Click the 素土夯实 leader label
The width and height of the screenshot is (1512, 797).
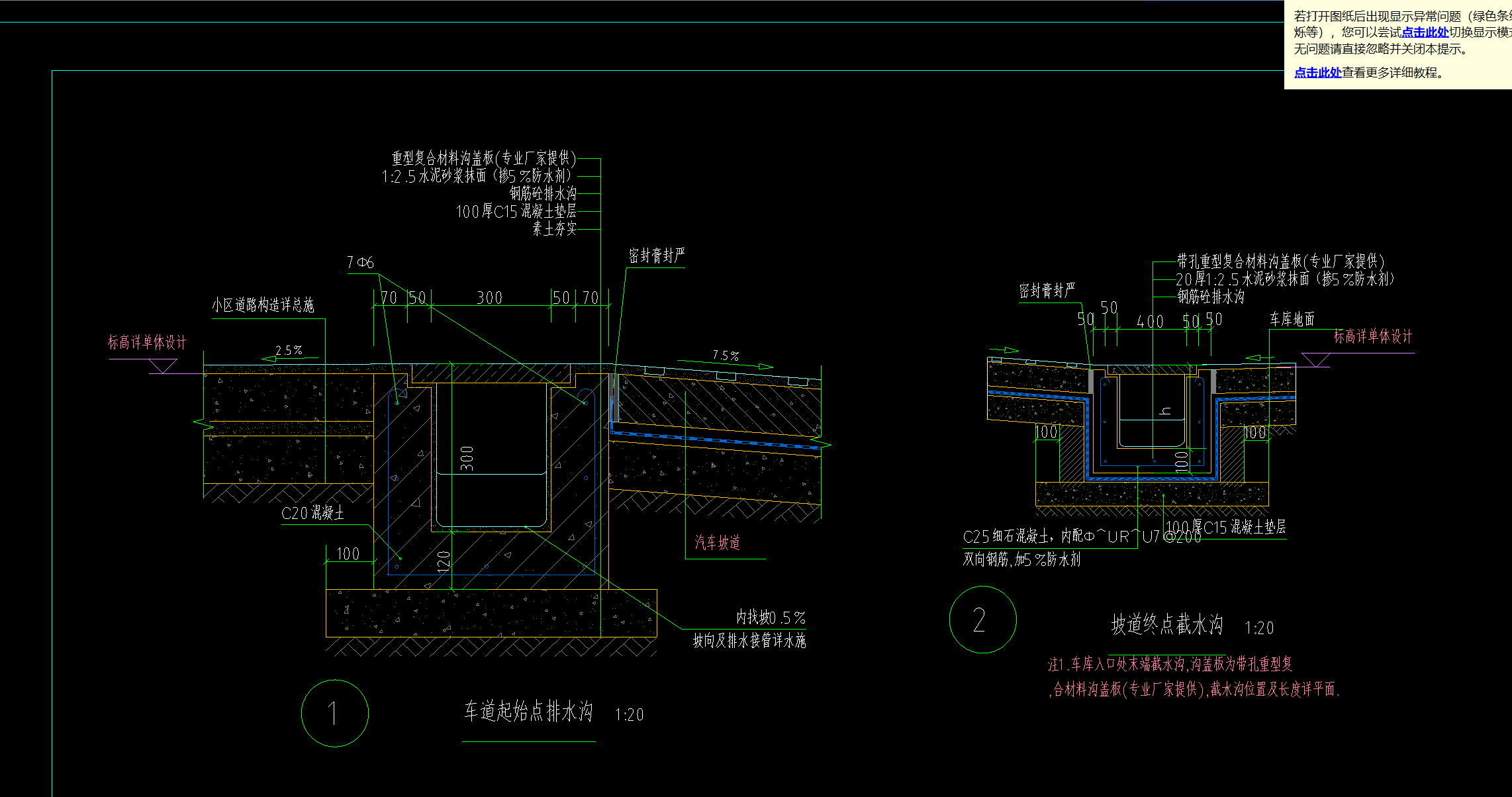[x=555, y=229]
